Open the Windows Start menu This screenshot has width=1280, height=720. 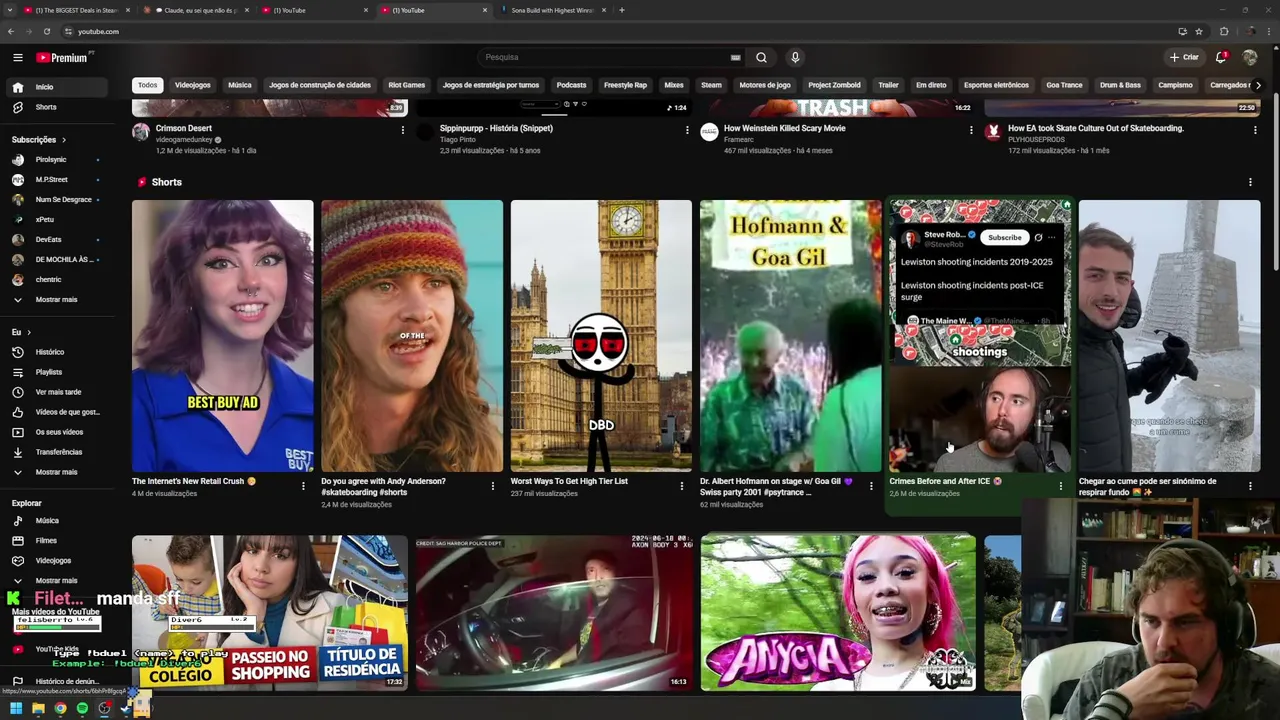pyautogui.click(x=16, y=708)
